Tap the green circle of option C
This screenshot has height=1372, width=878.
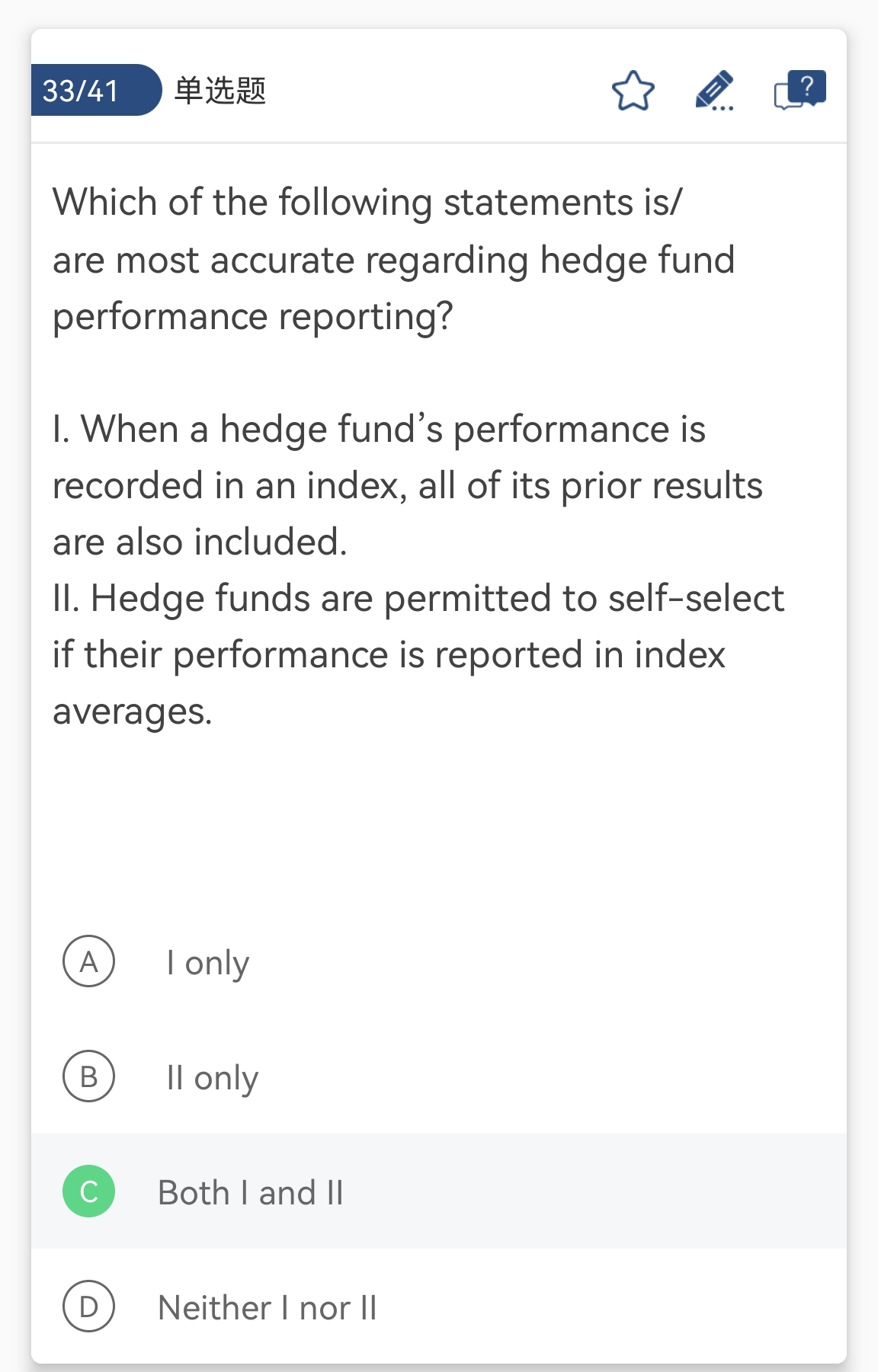click(89, 1191)
